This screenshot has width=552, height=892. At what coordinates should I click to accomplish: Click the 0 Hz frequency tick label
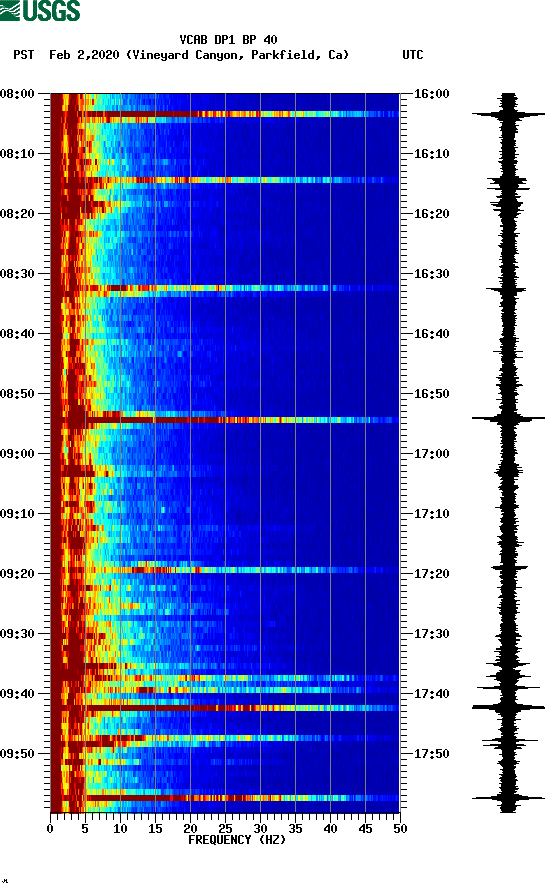pyautogui.click(x=50, y=829)
